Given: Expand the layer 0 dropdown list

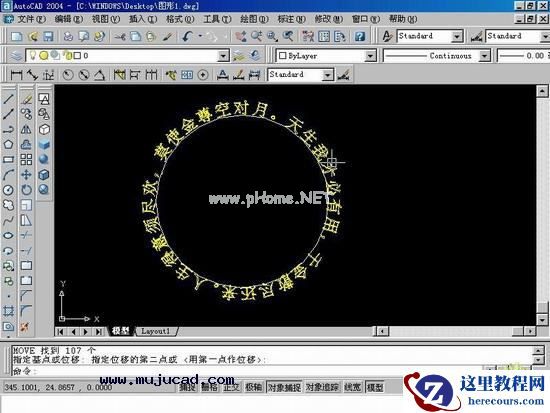Looking at the screenshot, I should 223,55.
